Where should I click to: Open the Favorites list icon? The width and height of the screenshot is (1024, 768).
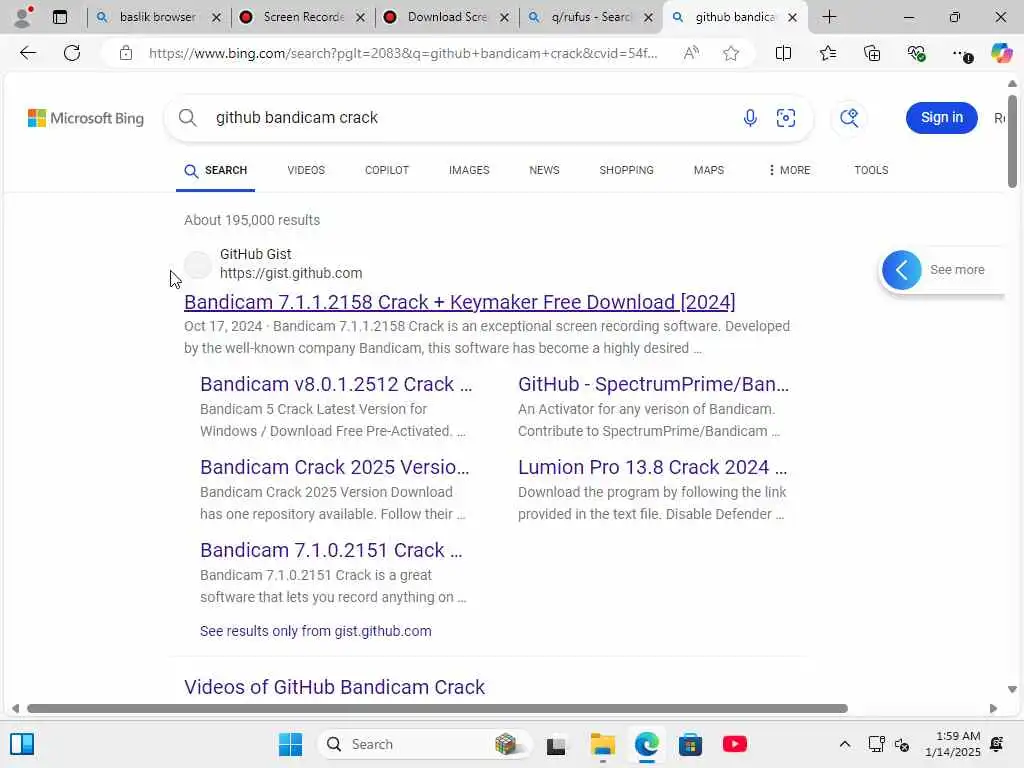coord(827,53)
